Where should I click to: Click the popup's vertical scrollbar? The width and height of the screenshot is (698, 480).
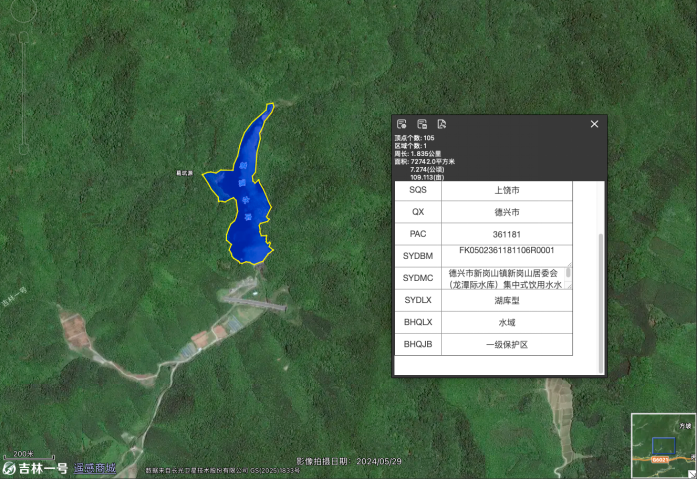tap(601, 303)
